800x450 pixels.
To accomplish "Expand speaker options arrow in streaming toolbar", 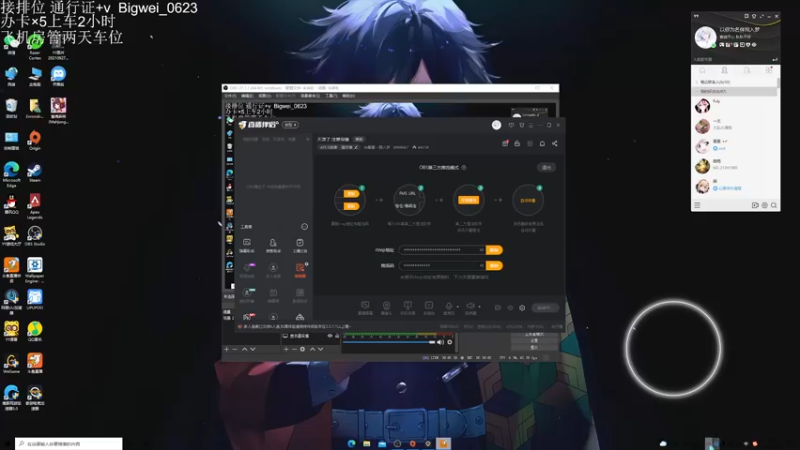I will click(x=479, y=307).
